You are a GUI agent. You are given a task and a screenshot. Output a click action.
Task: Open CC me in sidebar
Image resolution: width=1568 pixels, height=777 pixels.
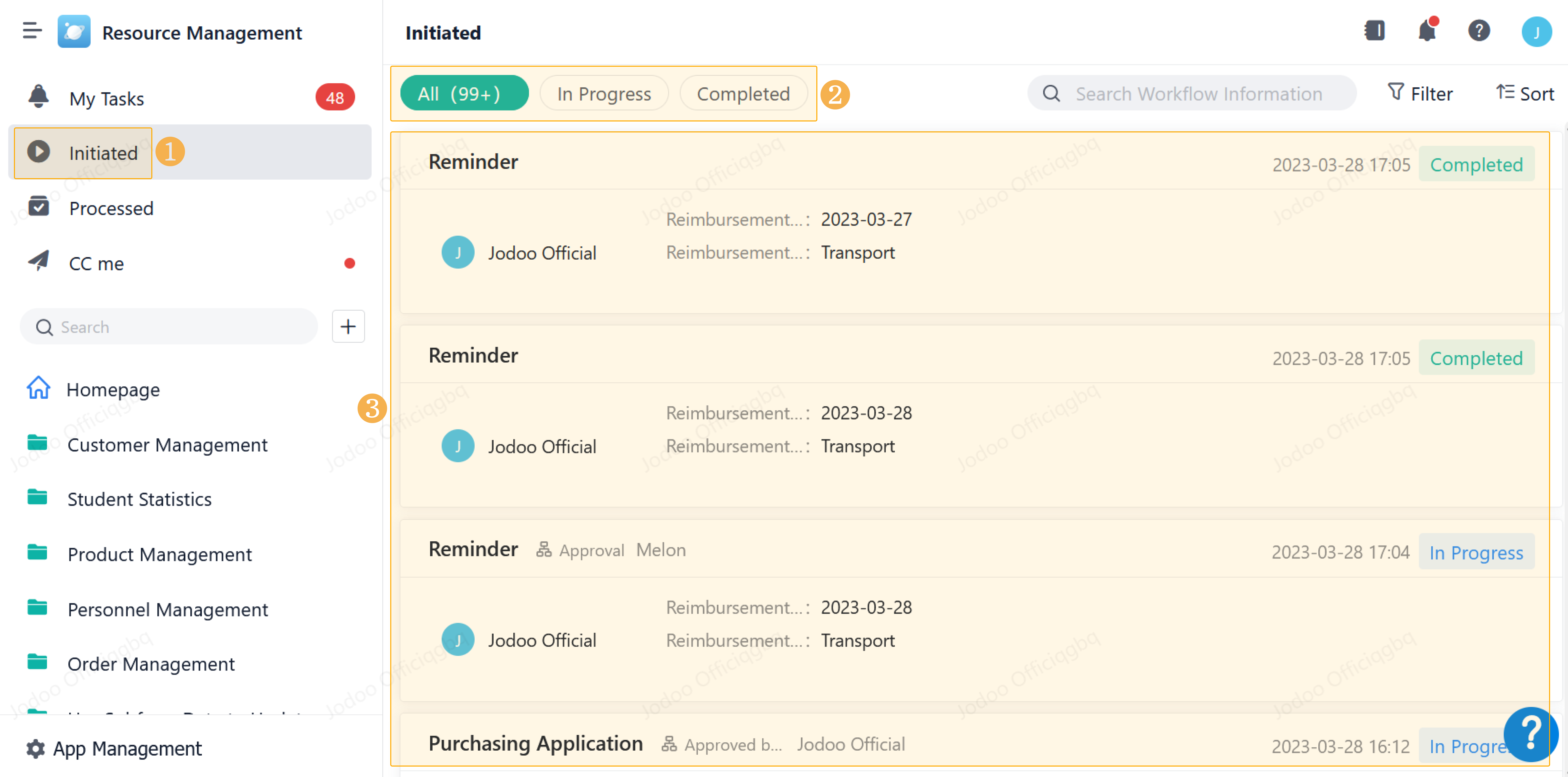tap(190, 263)
